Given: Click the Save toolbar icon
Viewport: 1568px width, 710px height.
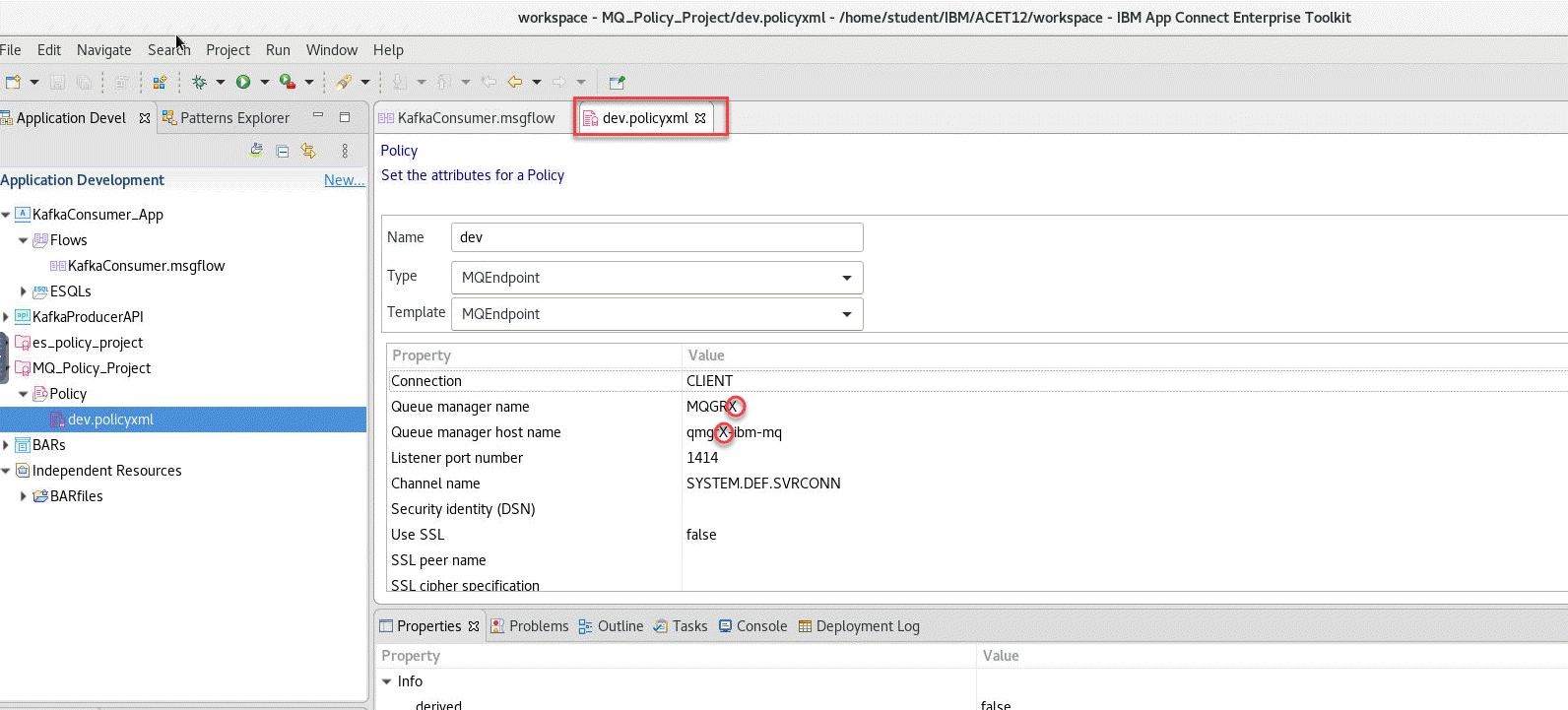Looking at the screenshot, I should (58, 82).
